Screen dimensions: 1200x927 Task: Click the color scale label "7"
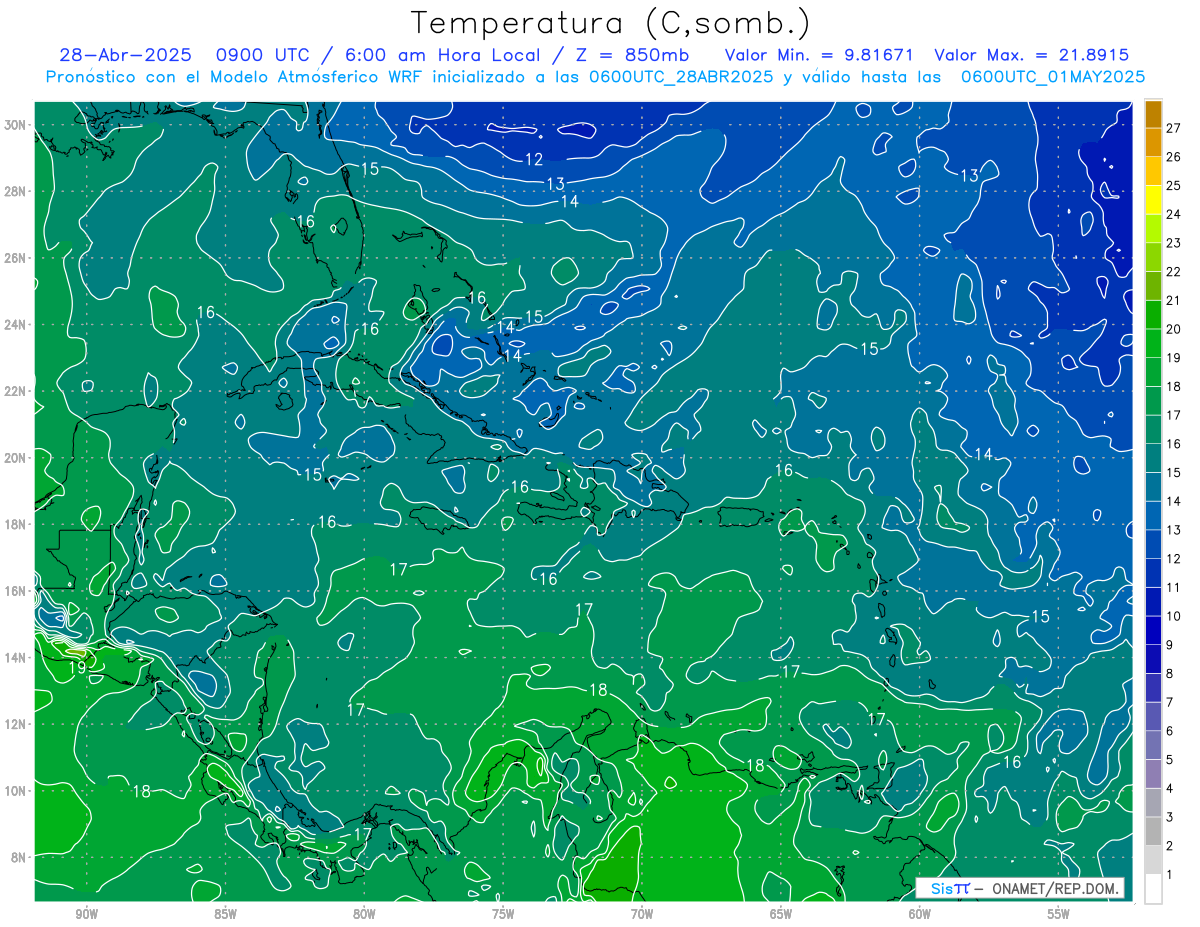point(1170,702)
